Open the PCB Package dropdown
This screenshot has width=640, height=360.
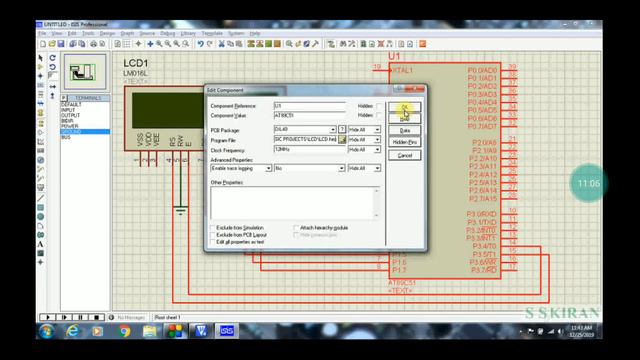[333, 129]
